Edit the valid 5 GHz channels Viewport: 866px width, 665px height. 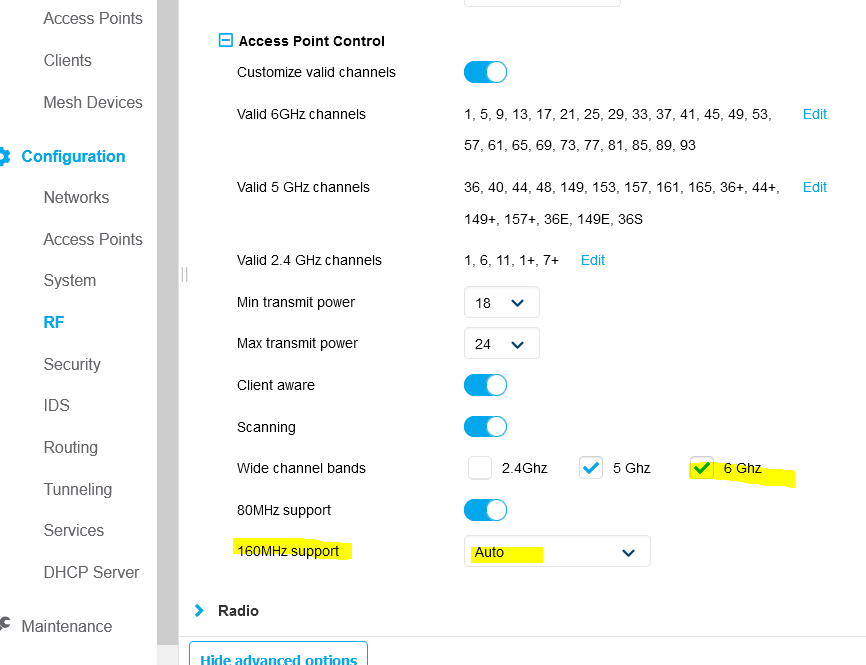815,187
